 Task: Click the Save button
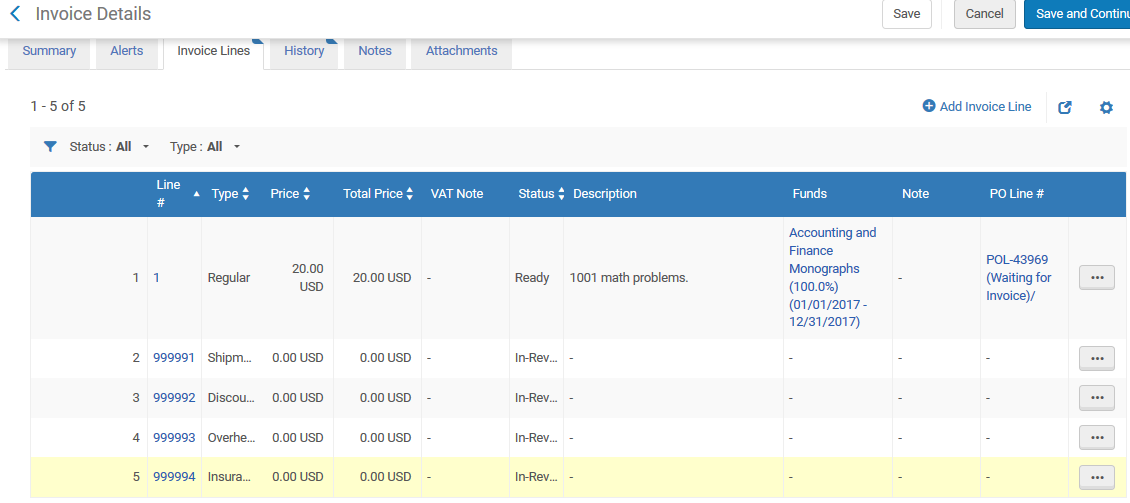tap(907, 14)
